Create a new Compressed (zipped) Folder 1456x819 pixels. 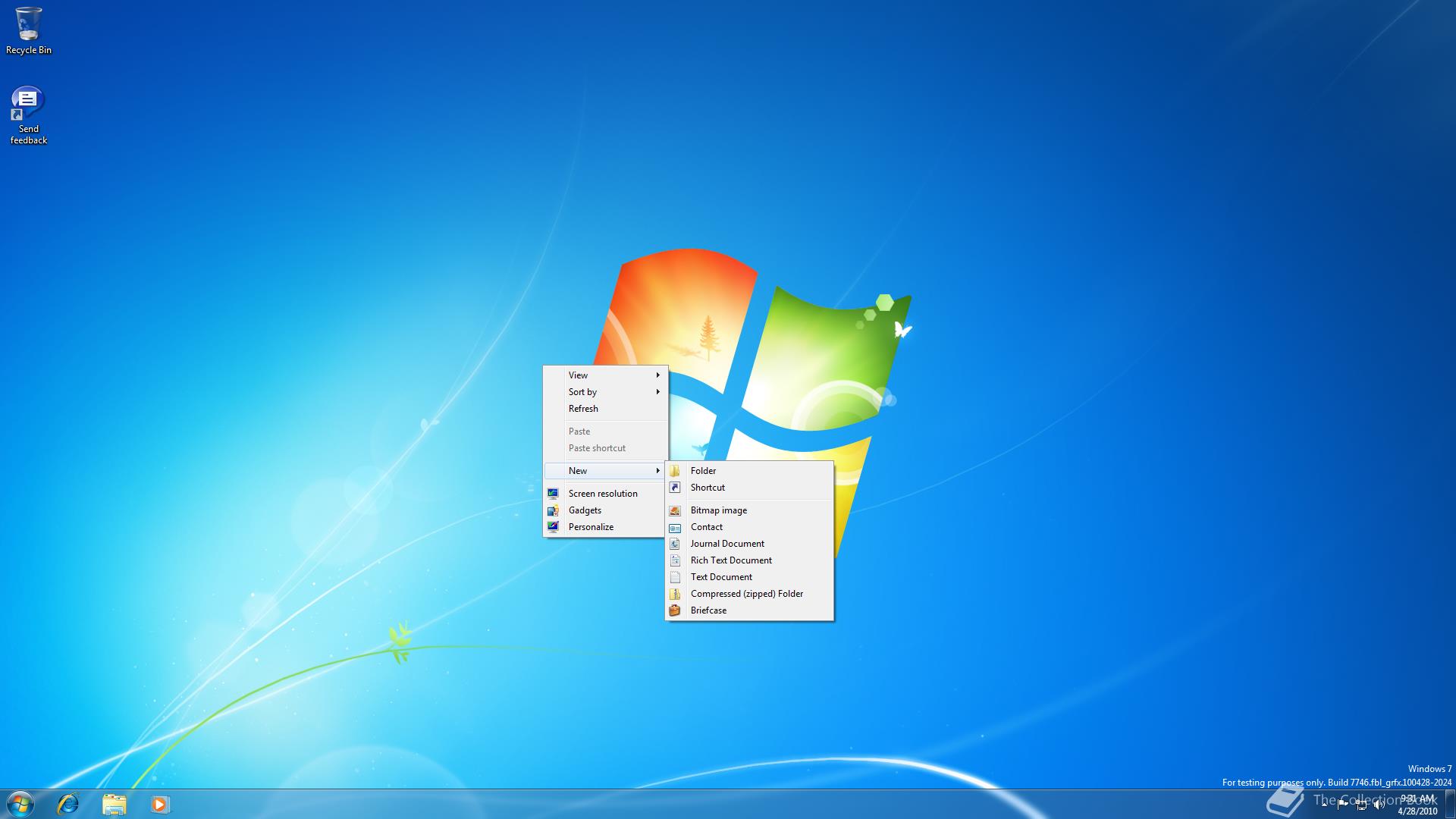click(x=749, y=594)
